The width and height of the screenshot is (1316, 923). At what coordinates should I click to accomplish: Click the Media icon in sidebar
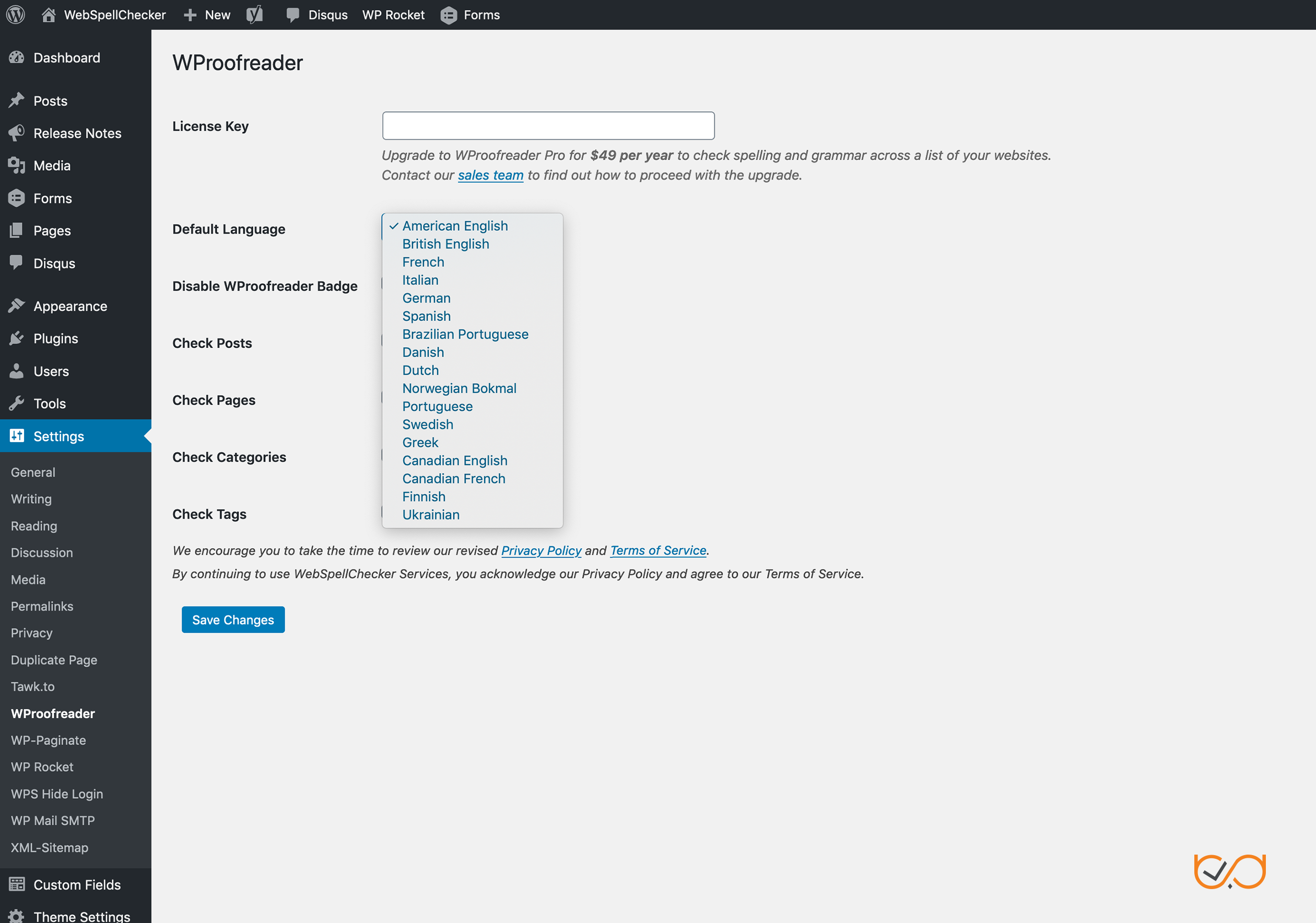point(17,165)
